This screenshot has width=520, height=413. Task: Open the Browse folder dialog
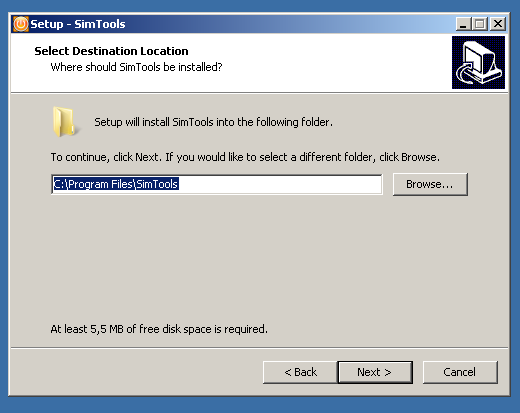430,184
